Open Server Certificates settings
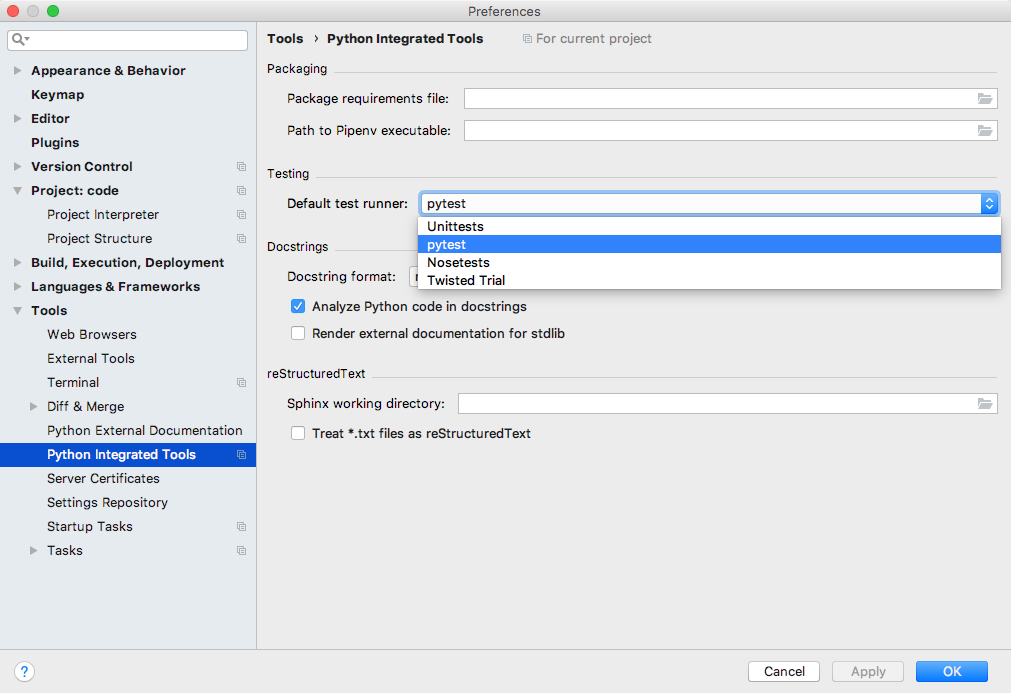The image size is (1011, 693). point(103,478)
